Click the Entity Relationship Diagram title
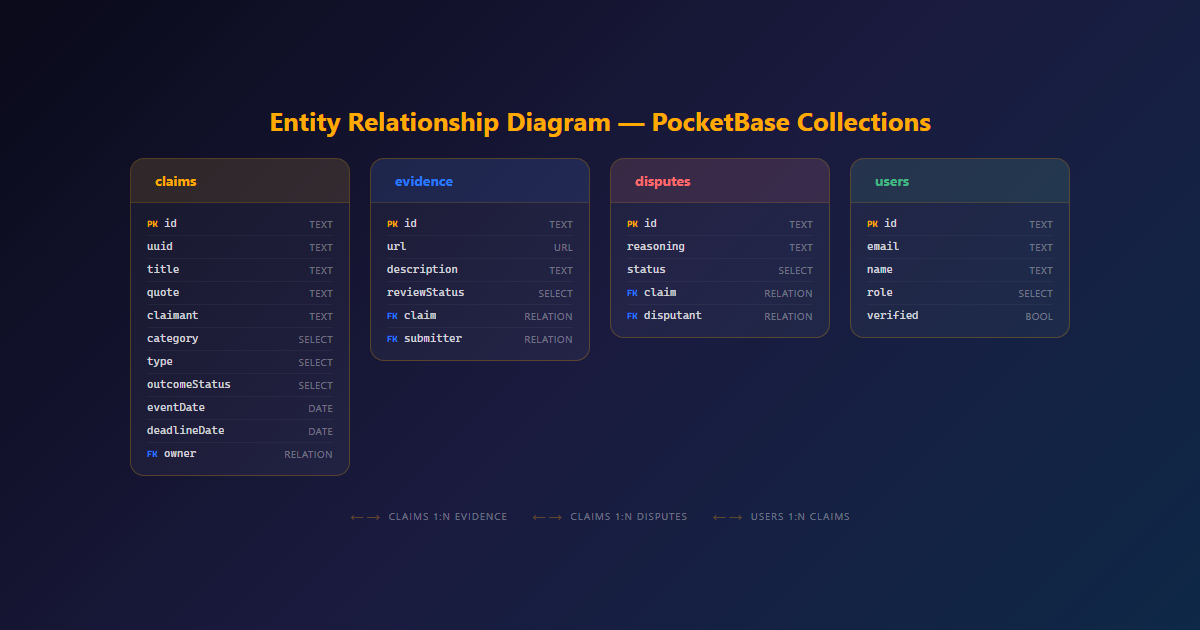 pos(600,123)
